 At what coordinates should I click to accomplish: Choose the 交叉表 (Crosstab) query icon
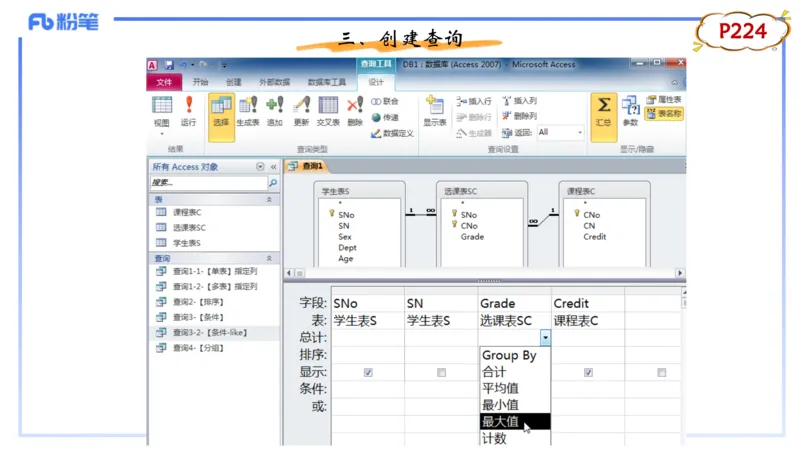click(x=328, y=110)
